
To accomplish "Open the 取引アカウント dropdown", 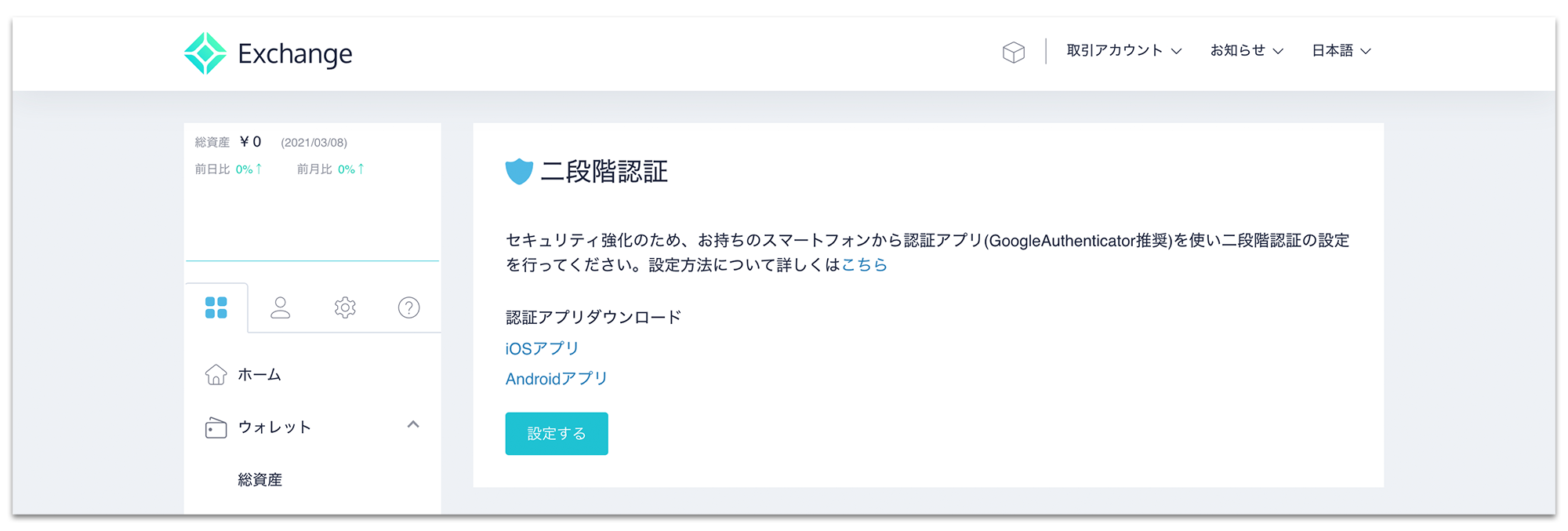I will 1123,49.
